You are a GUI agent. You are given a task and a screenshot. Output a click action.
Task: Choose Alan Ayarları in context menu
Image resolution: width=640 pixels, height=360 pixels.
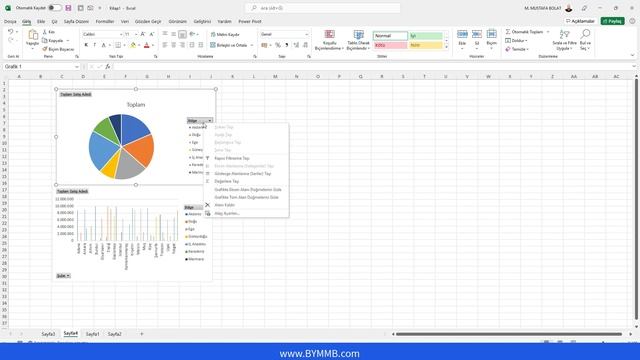pyautogui.click(x=227, y=213)
